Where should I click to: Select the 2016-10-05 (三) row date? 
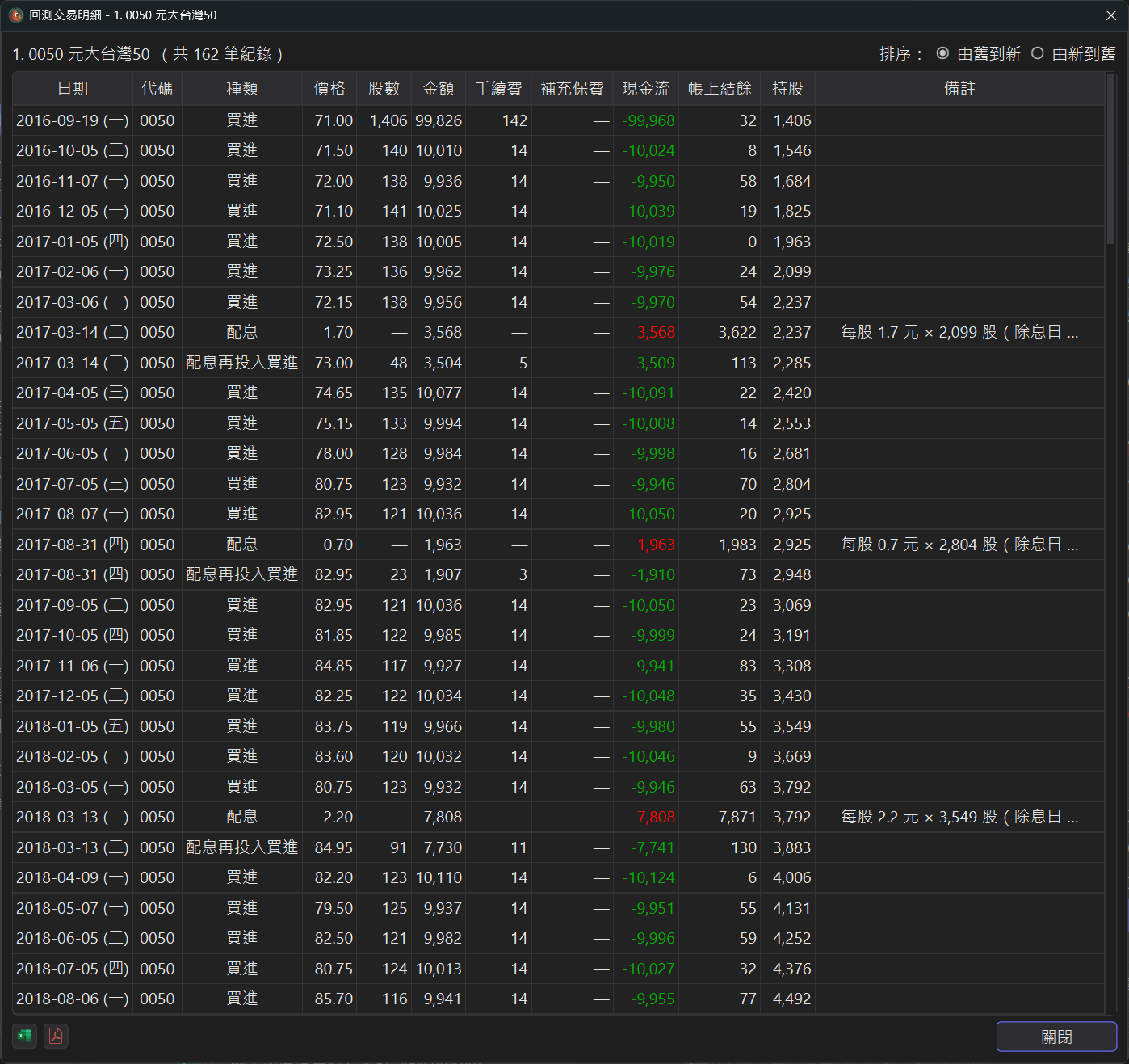click(73, 150)
